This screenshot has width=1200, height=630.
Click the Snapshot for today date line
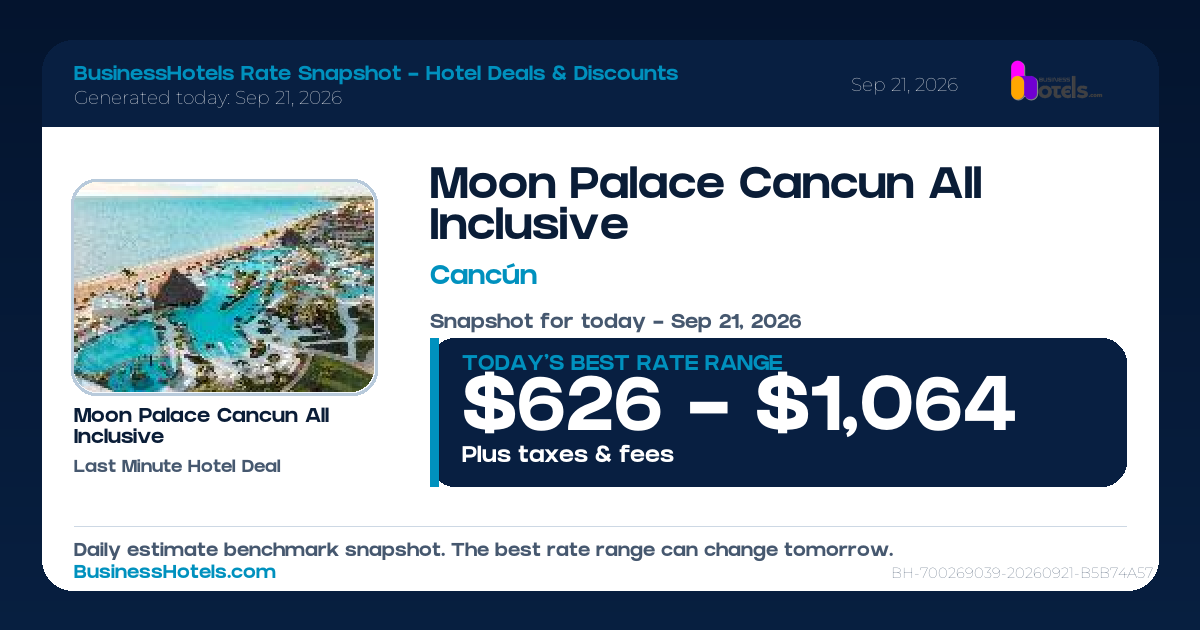click(616, 322)
